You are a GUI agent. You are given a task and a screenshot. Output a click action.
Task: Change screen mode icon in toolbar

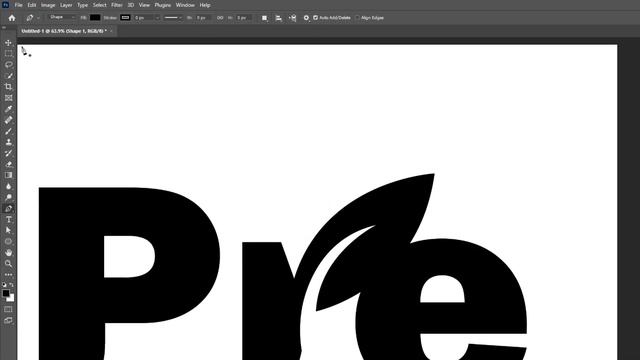(8, 321)
